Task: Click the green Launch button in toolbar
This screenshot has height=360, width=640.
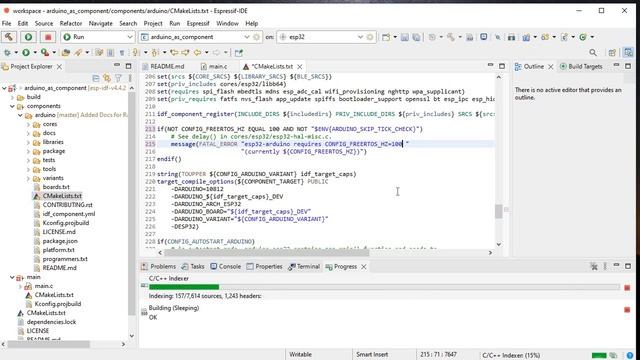Action: pos(28,37)
